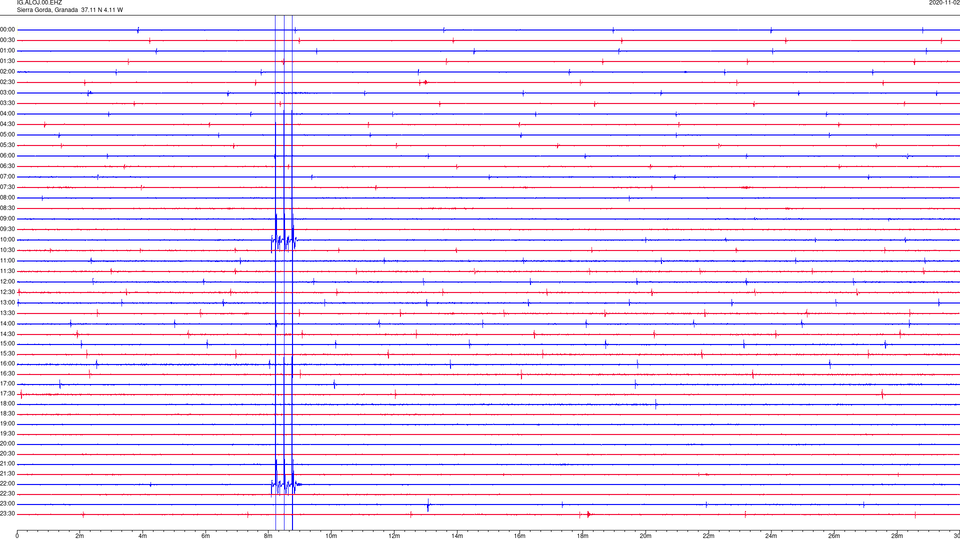The image size is (960, 540).
Task: Click the 18m tick label on time axis
Action: (x=583, y=536)
